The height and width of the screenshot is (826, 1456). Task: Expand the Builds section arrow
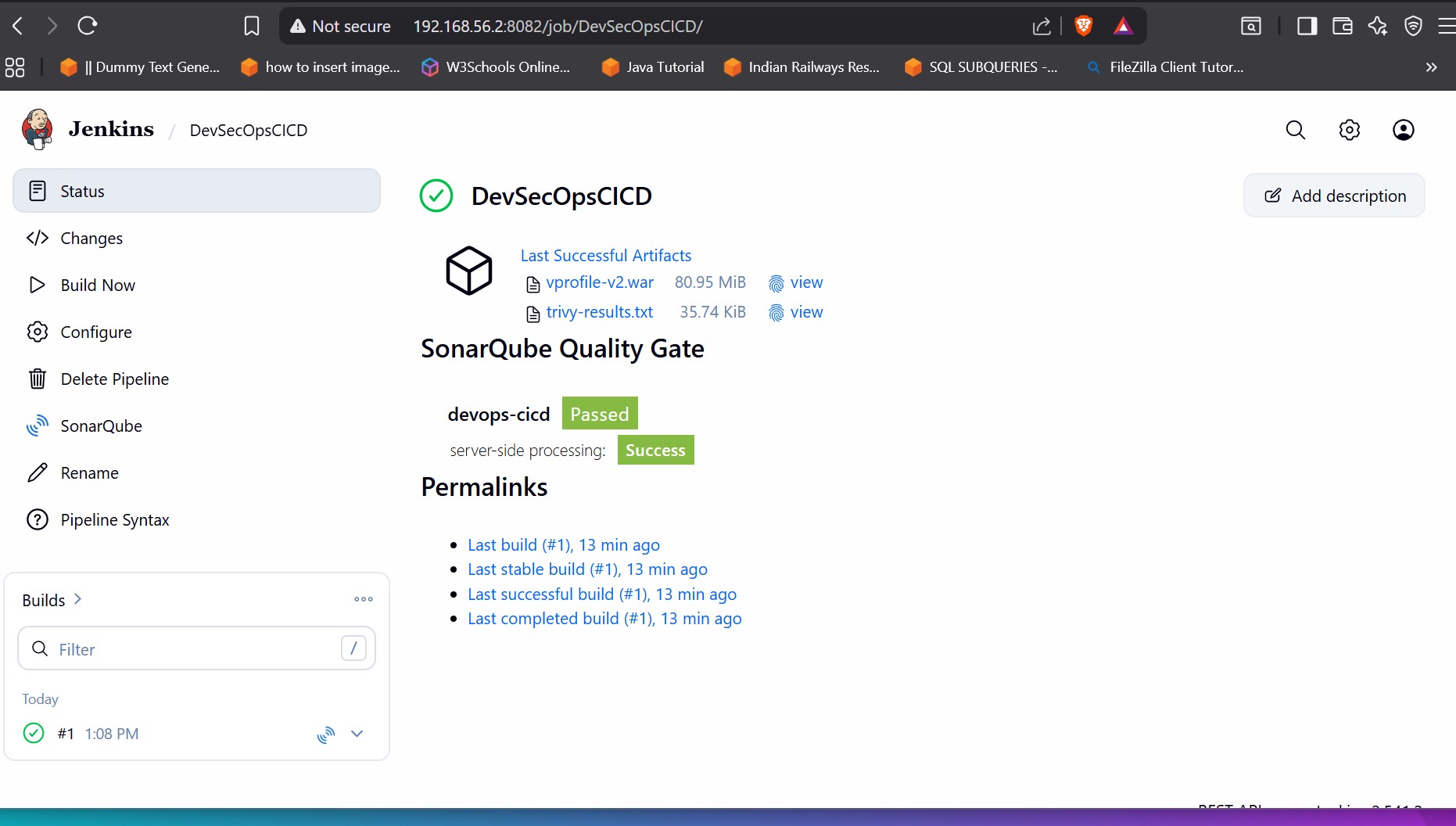coord(77,599)
